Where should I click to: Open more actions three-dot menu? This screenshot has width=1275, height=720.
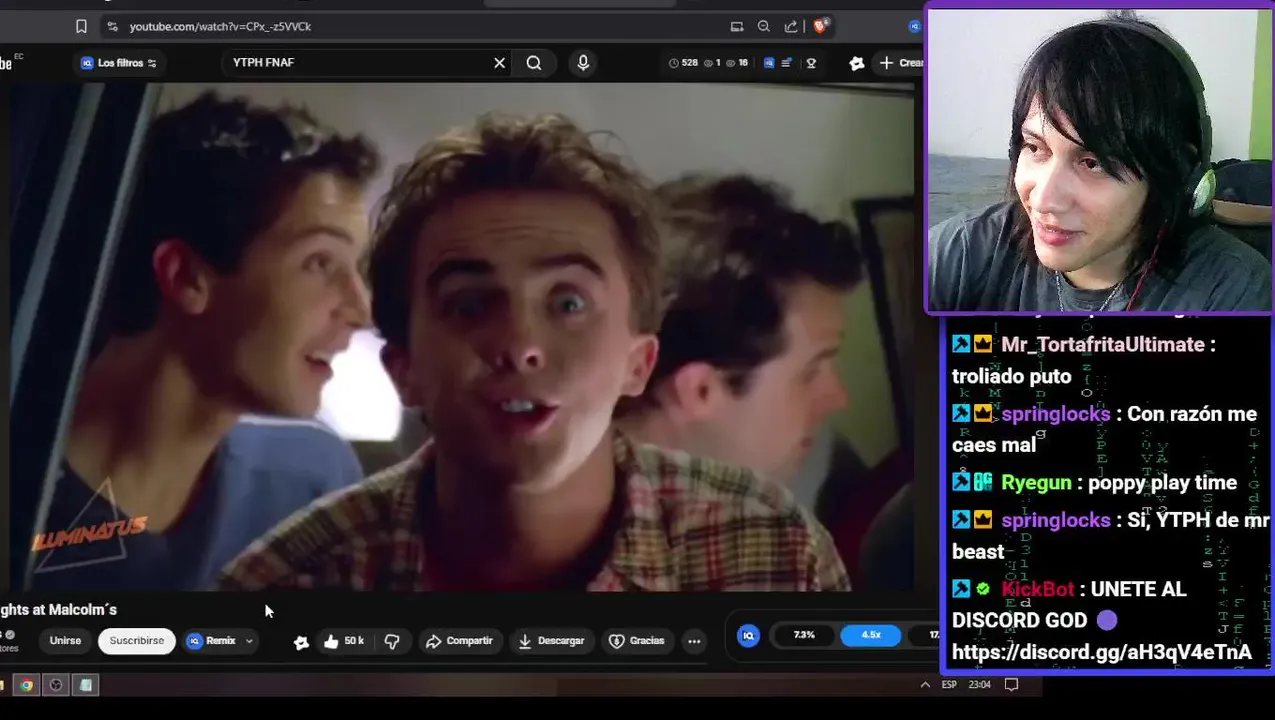pyautogui.click(x=694, y=641)
